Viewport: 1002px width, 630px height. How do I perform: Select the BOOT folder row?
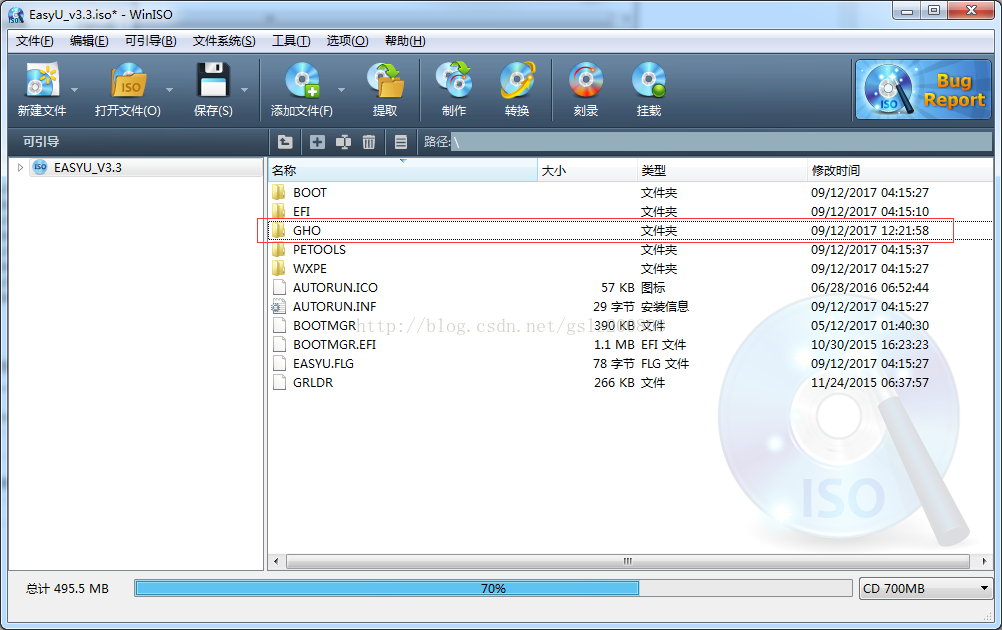pos(629,192)
